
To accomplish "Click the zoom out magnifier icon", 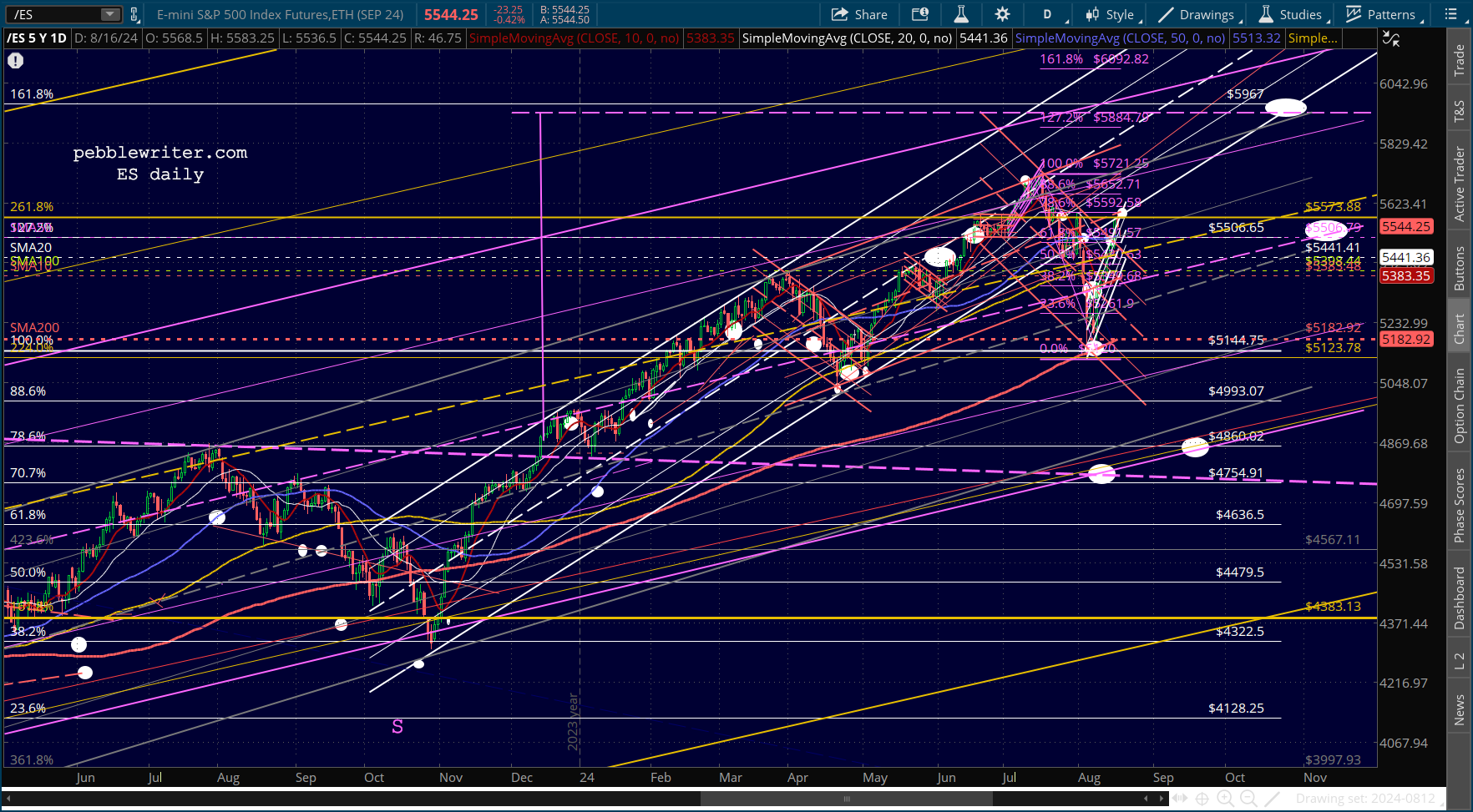I will tap(1248, 799).
